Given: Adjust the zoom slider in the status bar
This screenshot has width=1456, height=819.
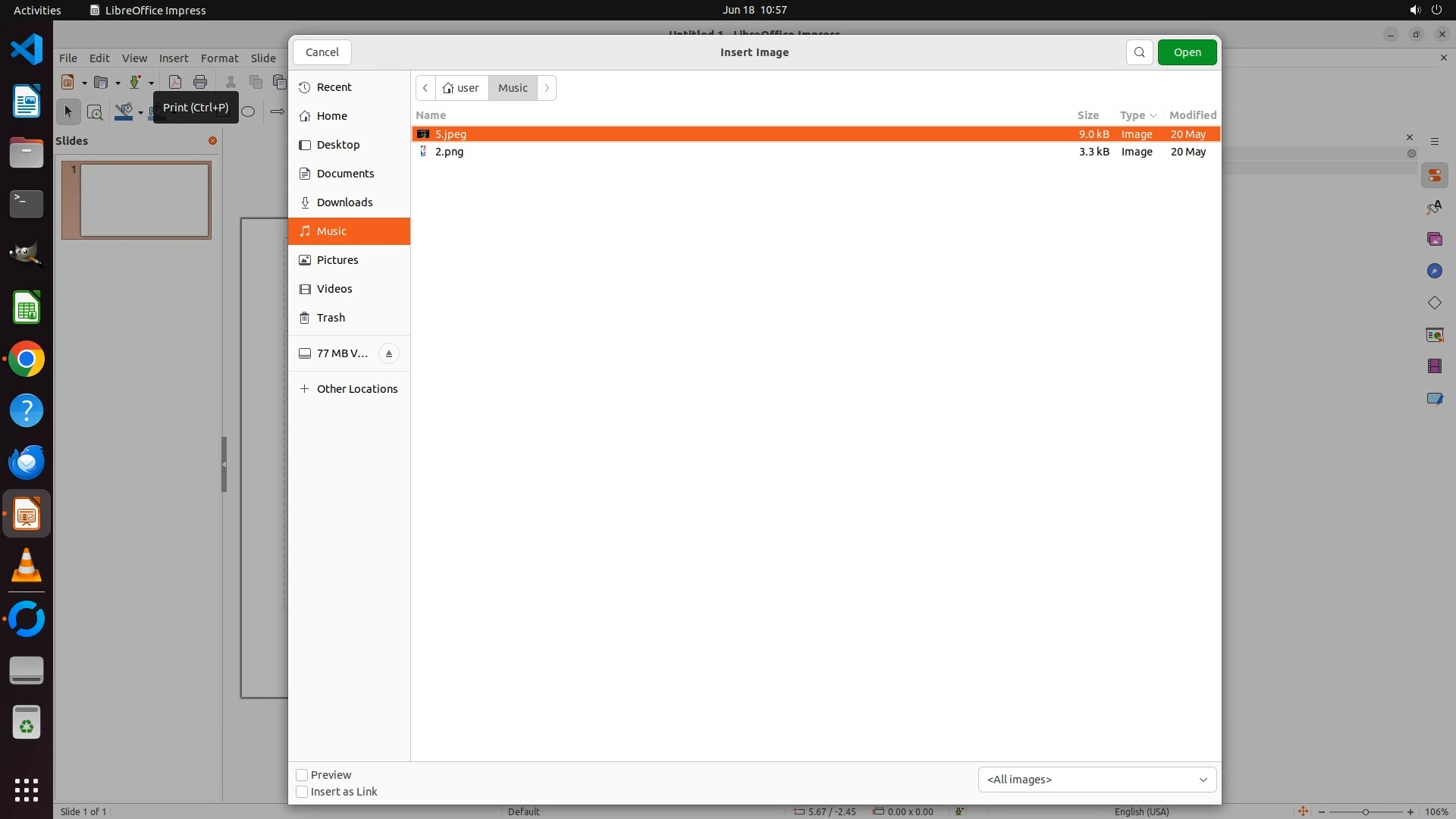Looking at the screenshot, I should 1365,812.
